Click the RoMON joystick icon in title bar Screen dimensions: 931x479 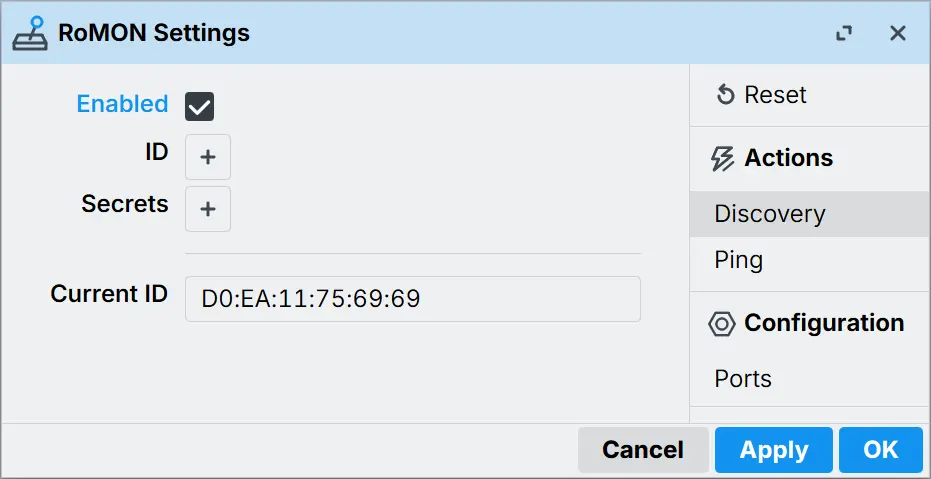click(30, 33)
